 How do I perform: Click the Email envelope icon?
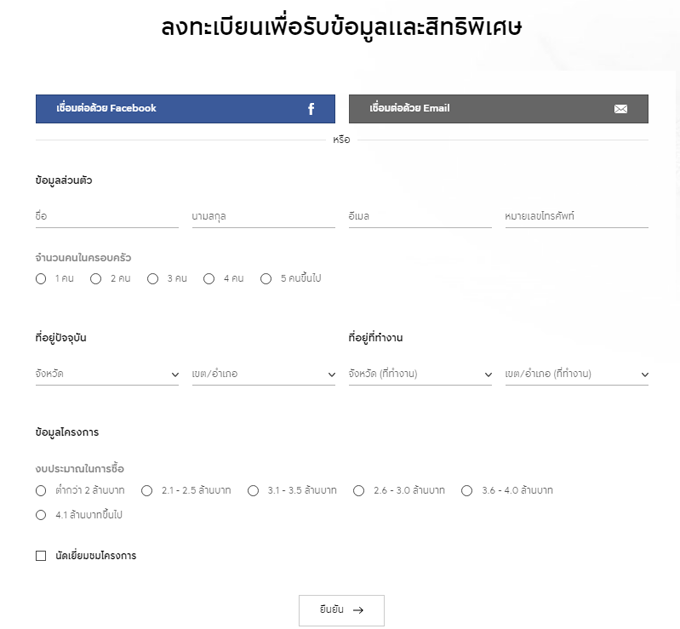pyautogui.click(x=620, y=109)
